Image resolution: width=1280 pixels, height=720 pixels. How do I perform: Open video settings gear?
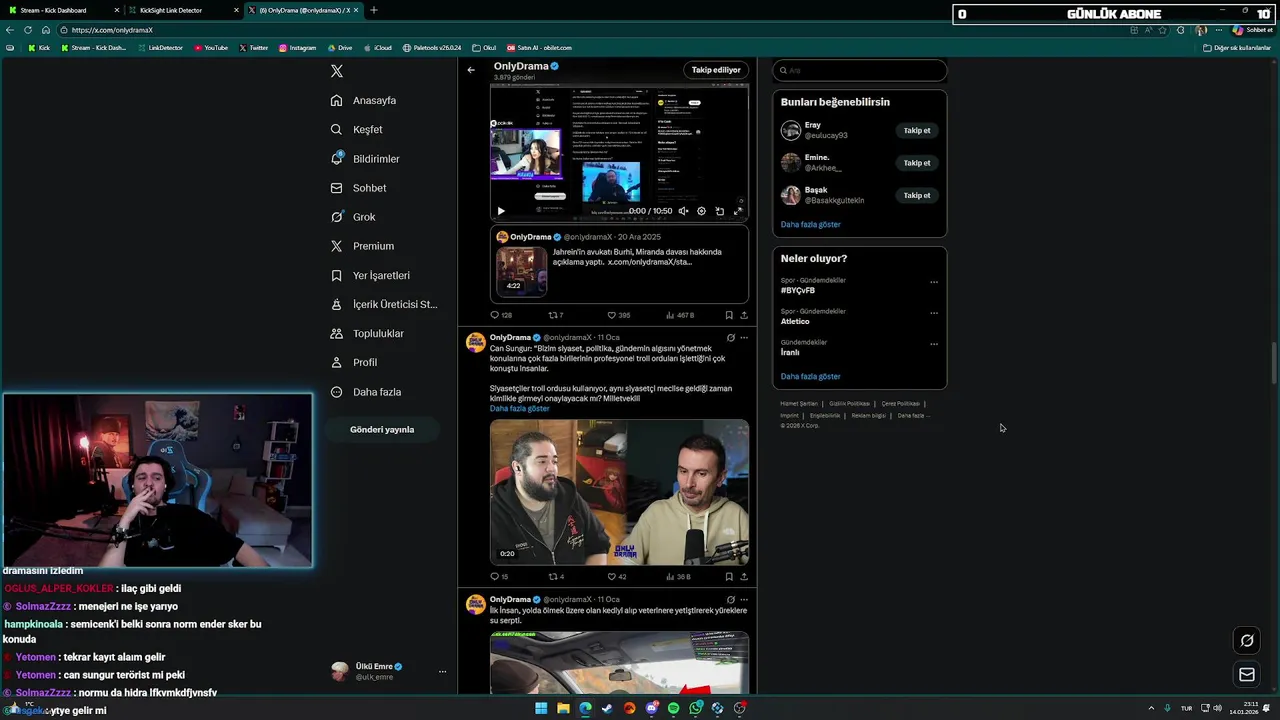(701, 211)
